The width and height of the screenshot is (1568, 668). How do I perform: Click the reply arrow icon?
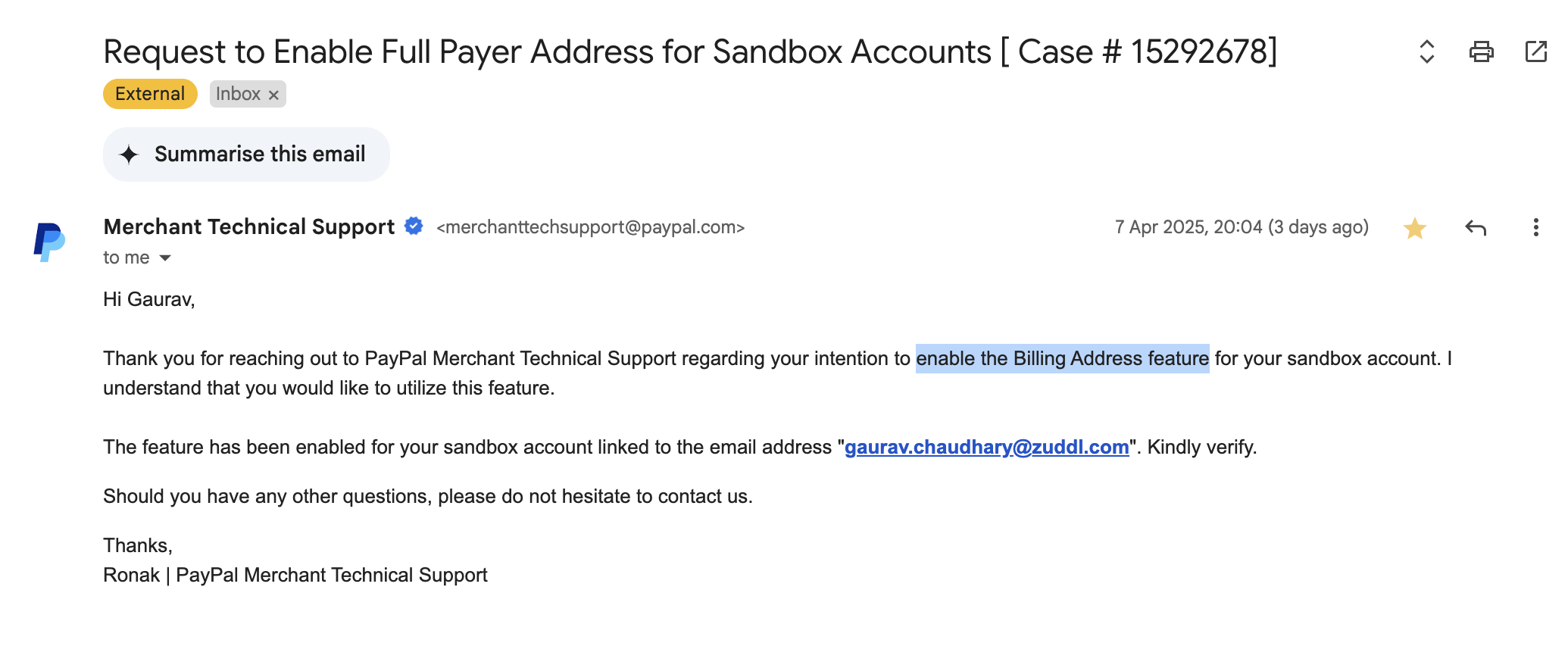click(1476, 228)
